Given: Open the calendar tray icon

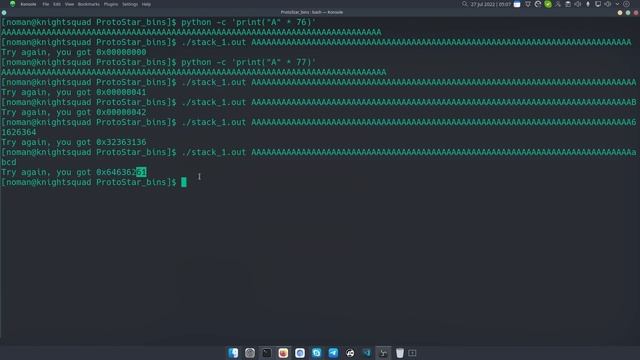Looking at the screenshot, I should tap(517, 4).
